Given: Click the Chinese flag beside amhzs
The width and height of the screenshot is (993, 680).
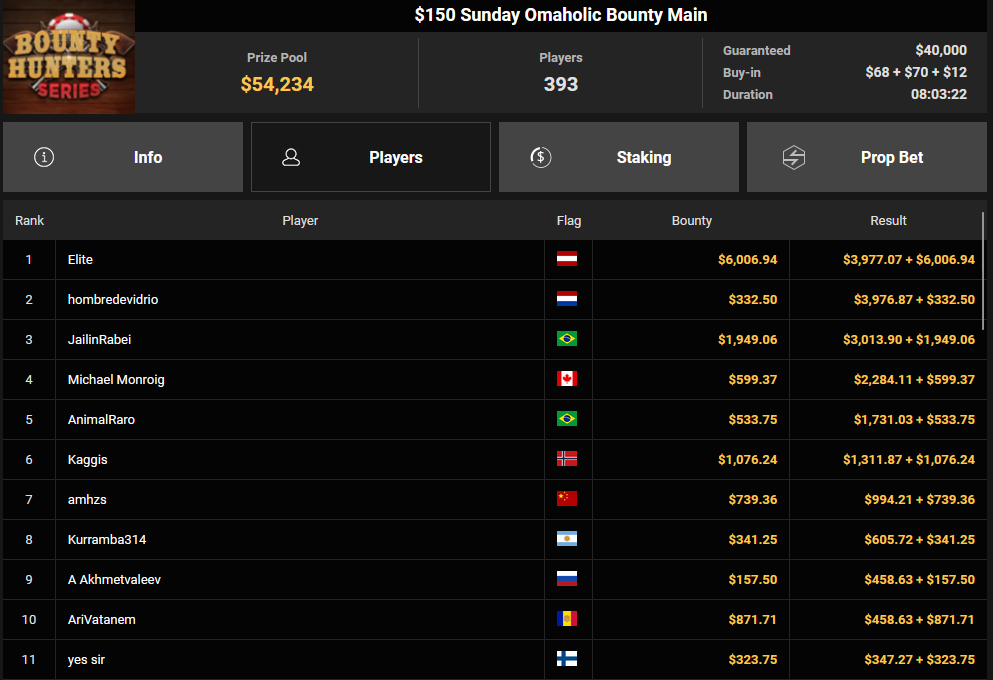Looking at the screenshot, I should (567, 499).
